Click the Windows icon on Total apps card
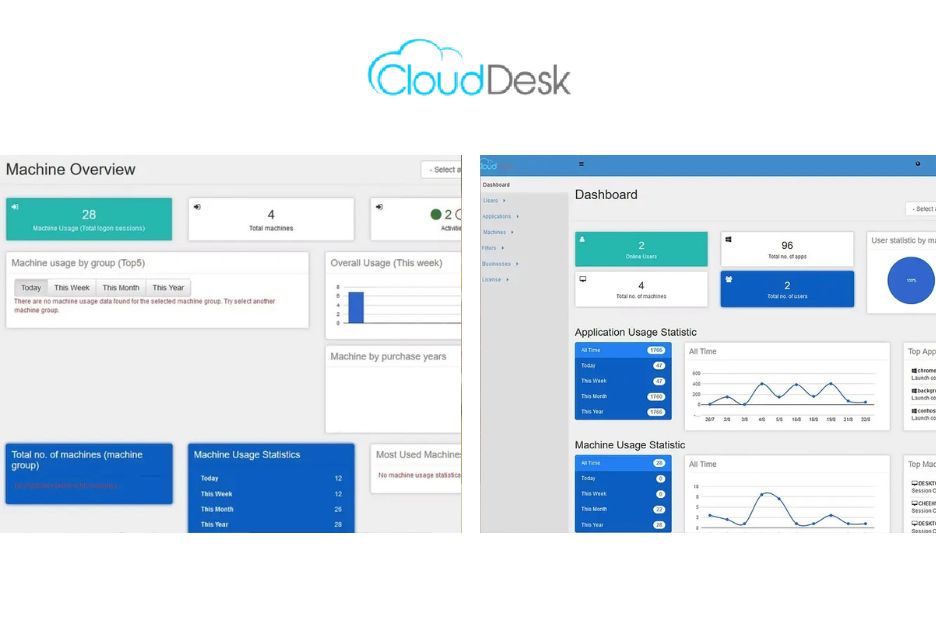This screenshot has width=936, height=618. [728, 240]
